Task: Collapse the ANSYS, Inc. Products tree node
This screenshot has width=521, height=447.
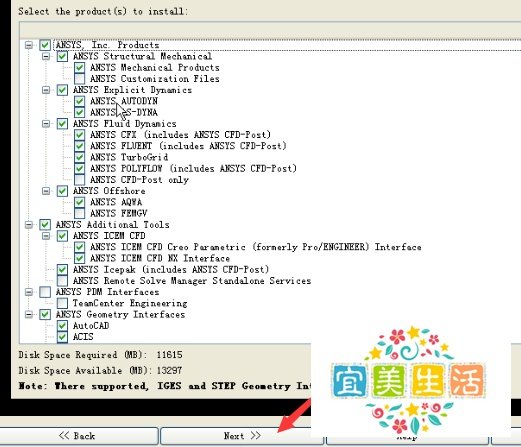Action: [x=29, y=45]
